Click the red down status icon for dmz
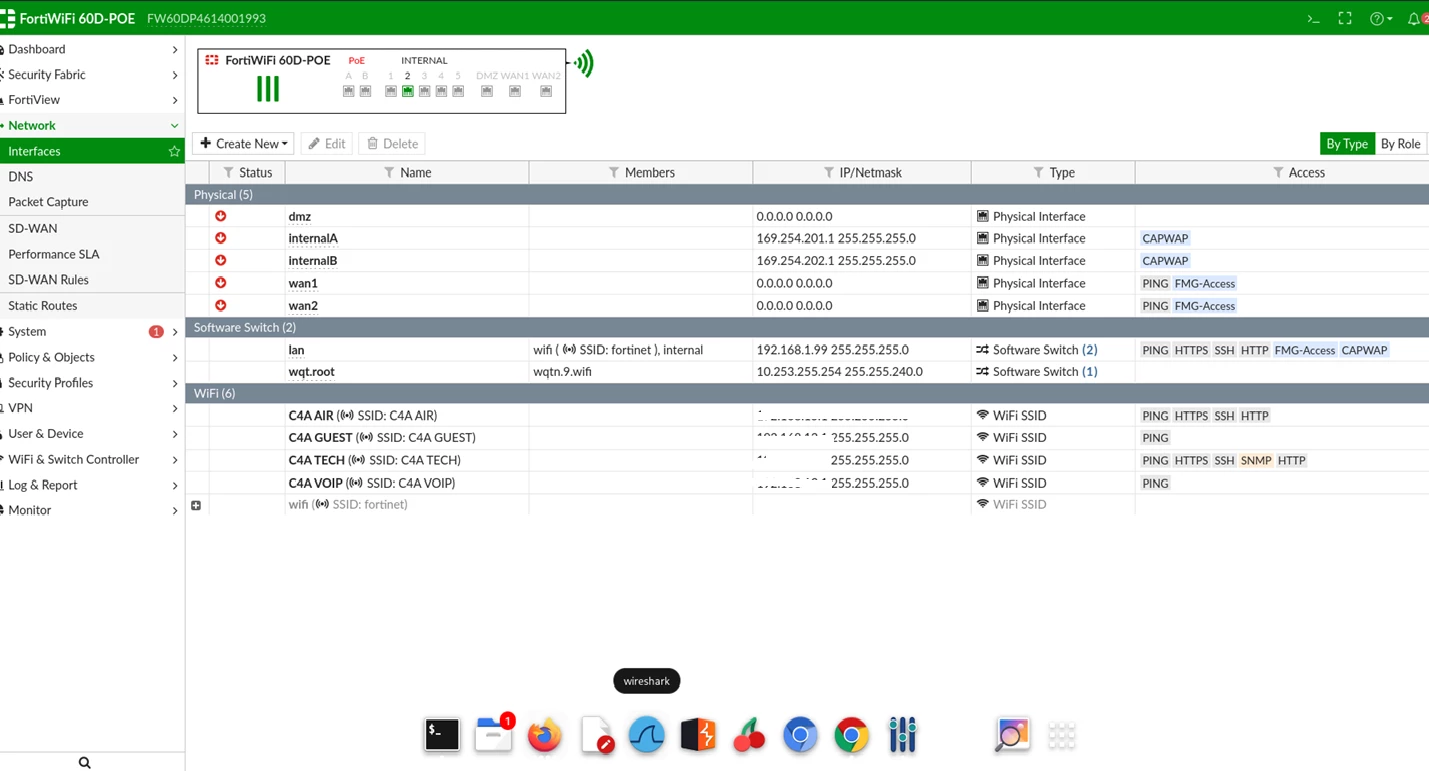The image size is (1429, 771). pyautogui.click(x=221, y=216)
